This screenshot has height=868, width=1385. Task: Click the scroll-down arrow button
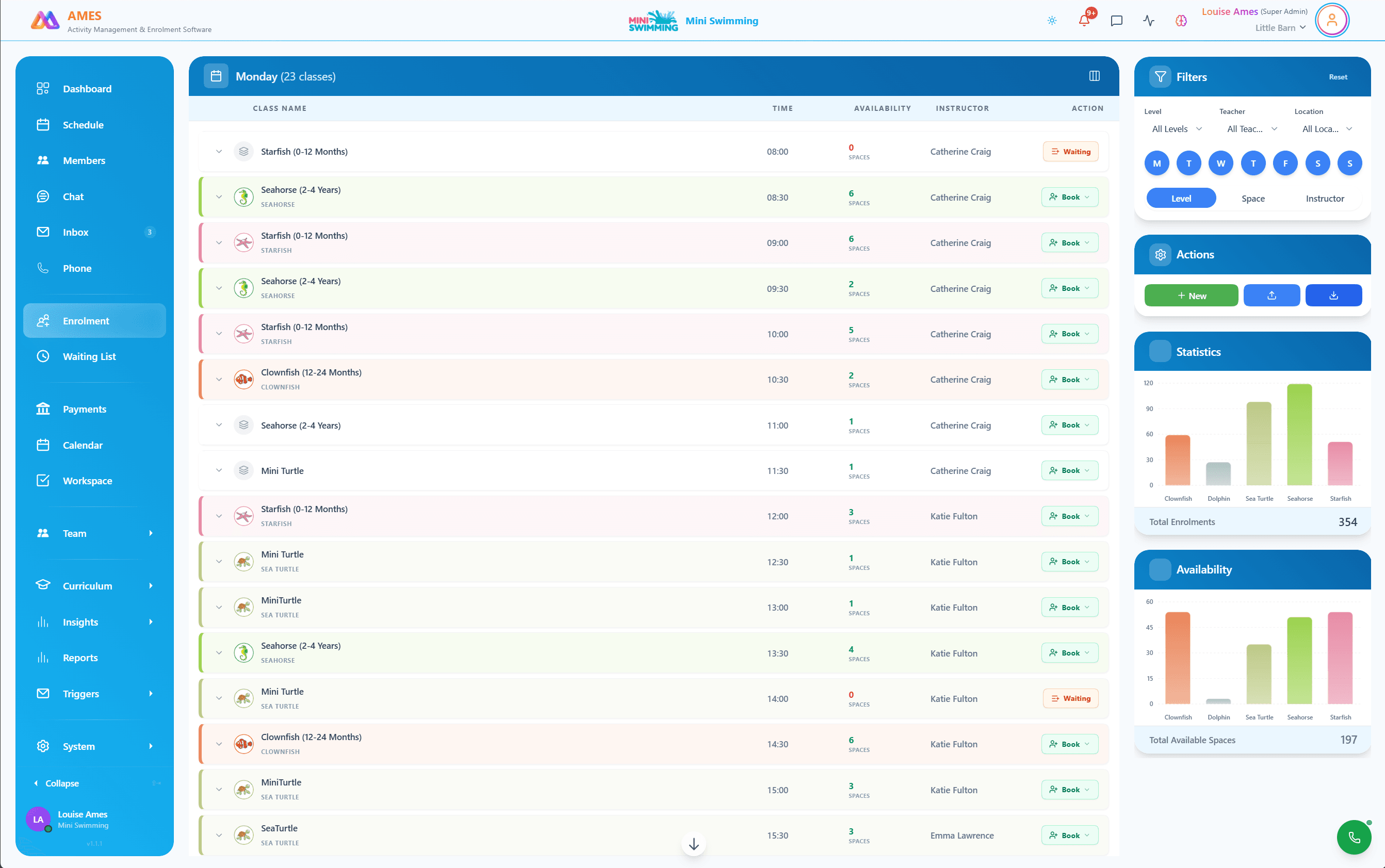[694, 844]
